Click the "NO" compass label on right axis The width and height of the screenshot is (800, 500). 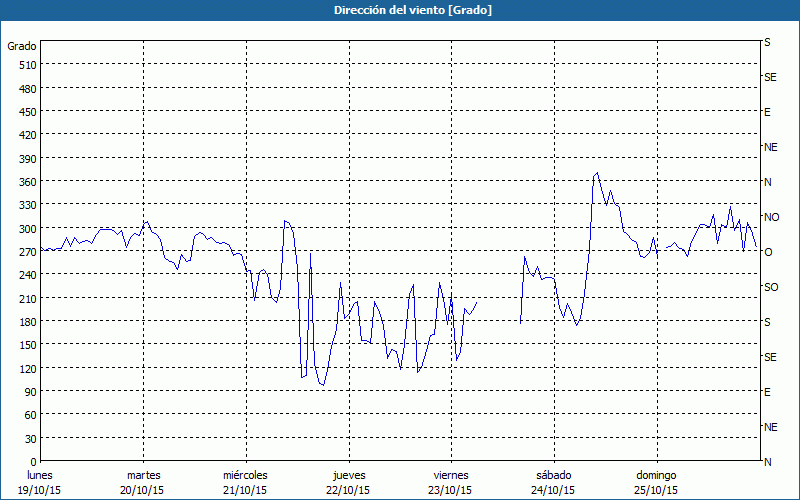coord(771,217)
